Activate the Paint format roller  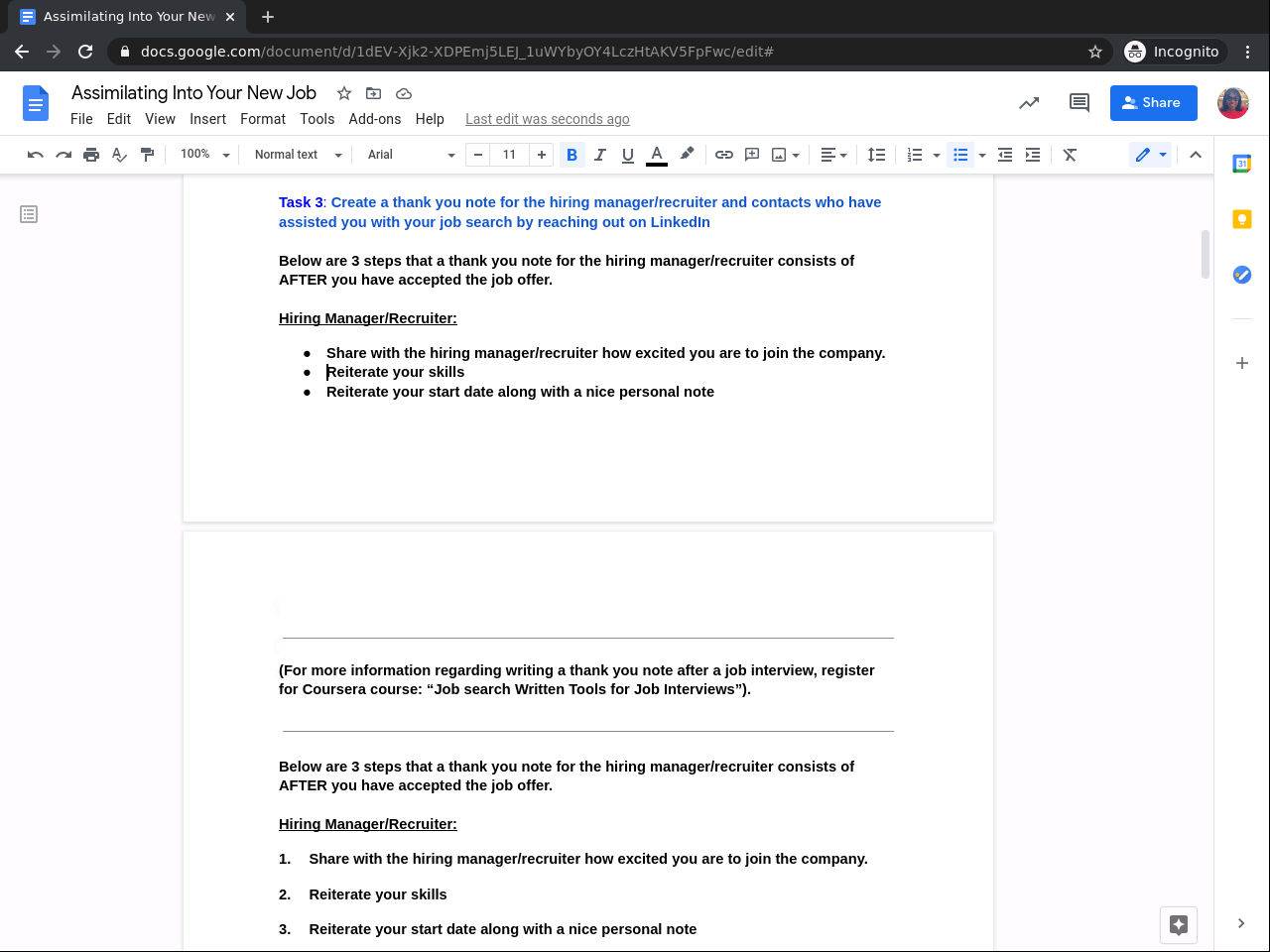(x=147, y=155)
